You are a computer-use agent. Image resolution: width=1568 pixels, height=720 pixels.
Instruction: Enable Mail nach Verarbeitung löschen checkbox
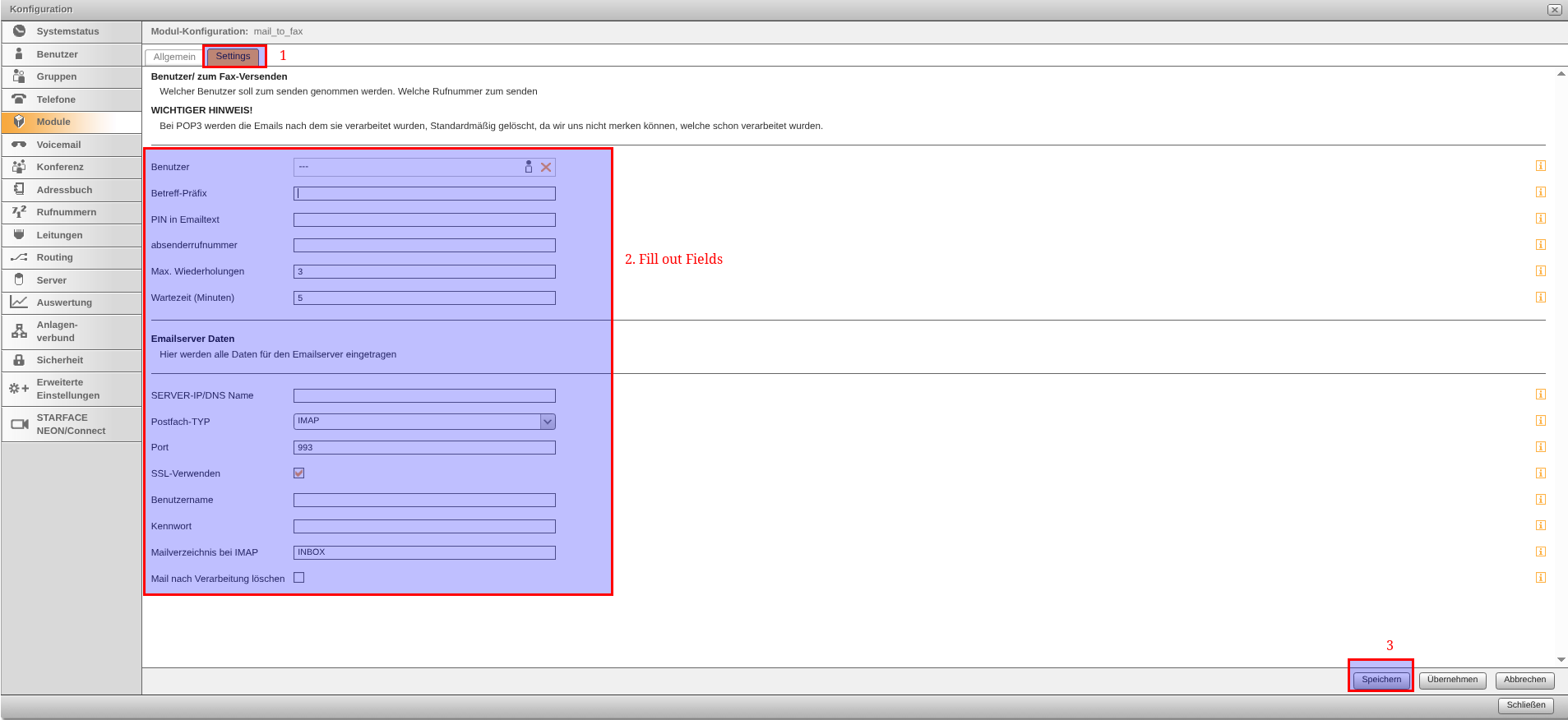(x=299, y=578)
